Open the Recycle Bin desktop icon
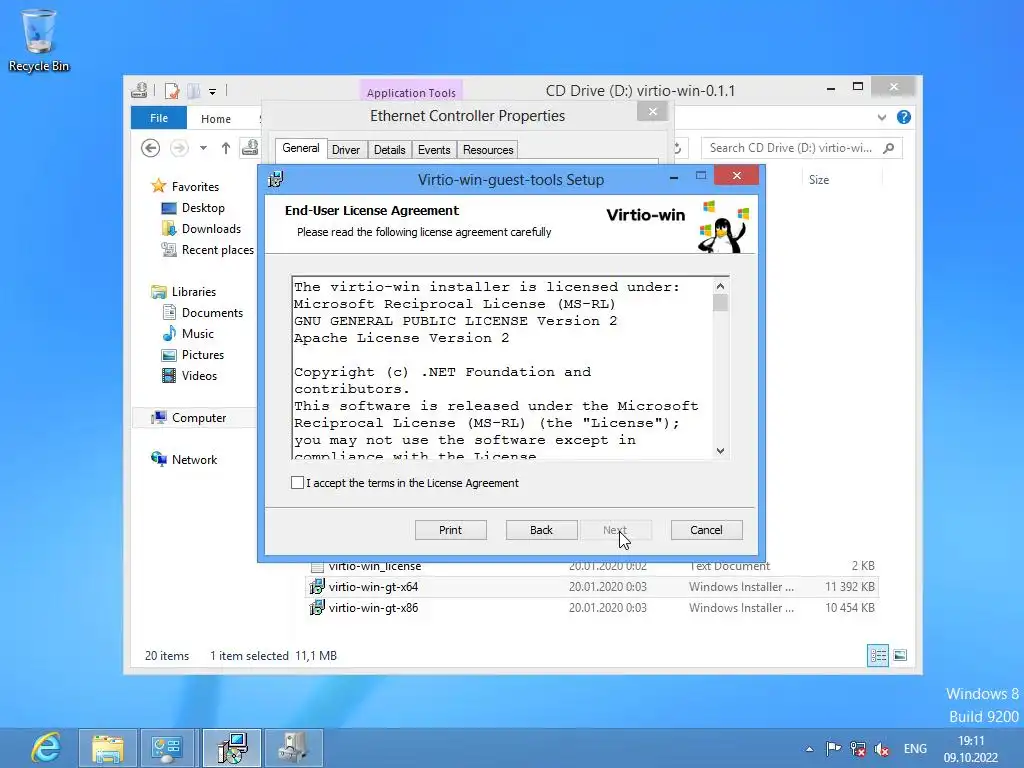Image resolution: width=1024 pixels, height=768 pixels. 39,39
